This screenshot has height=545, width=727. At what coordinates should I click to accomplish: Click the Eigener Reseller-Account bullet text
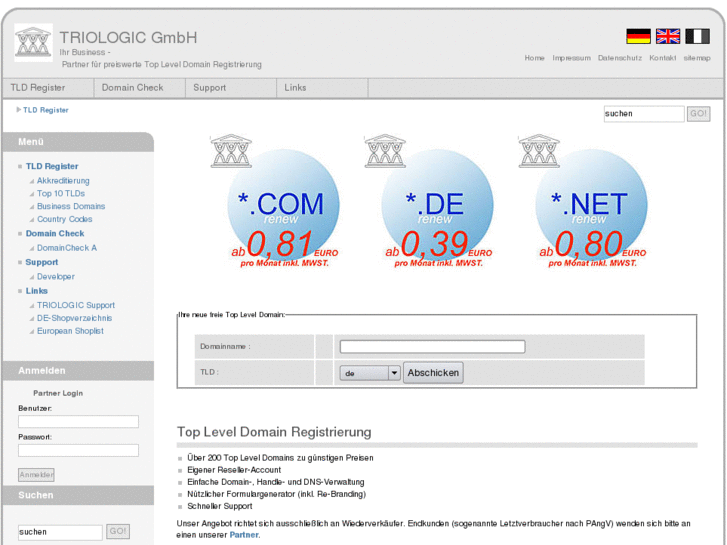234,470
